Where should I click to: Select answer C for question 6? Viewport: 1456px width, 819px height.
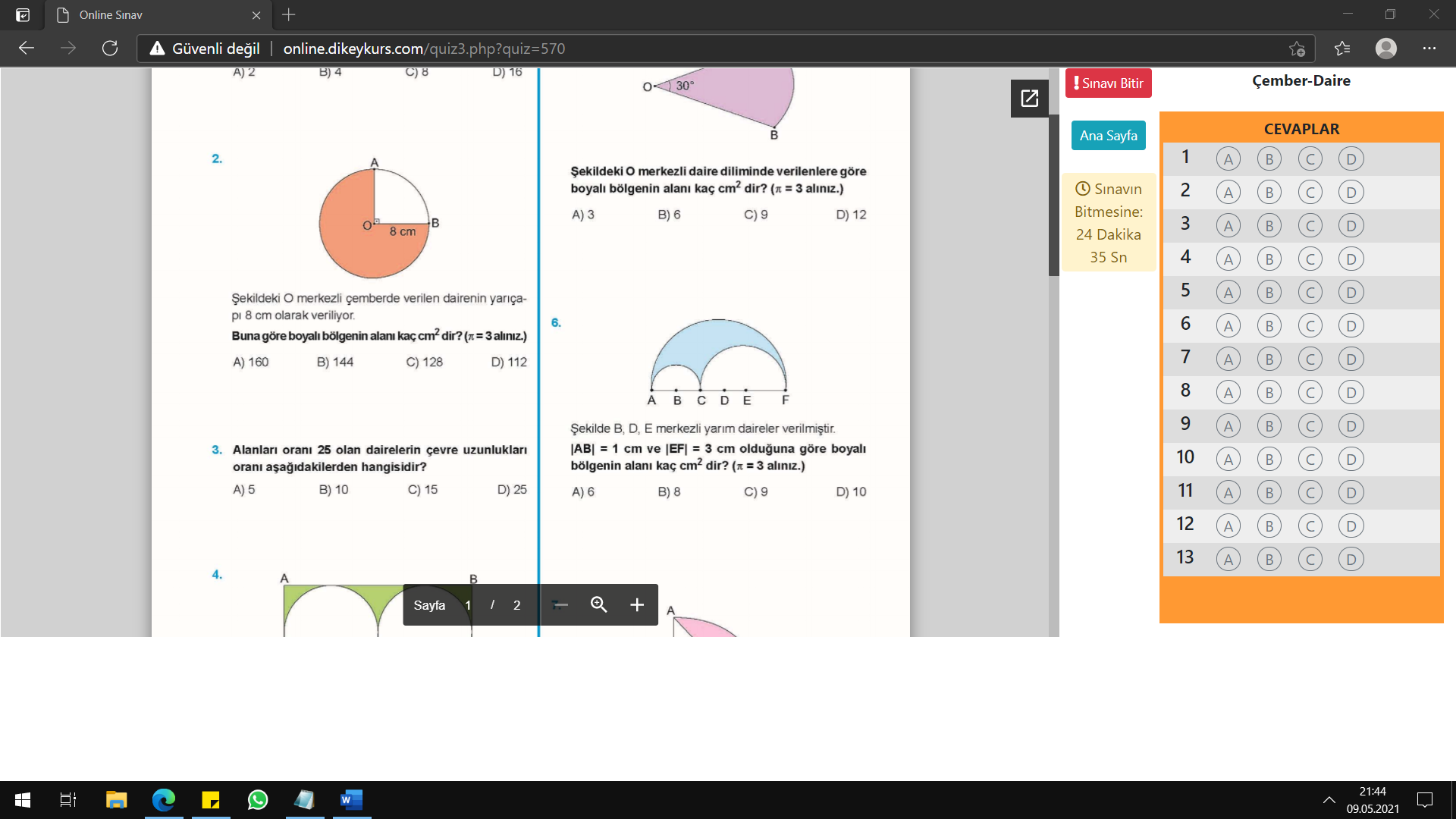coord(1310,325)
